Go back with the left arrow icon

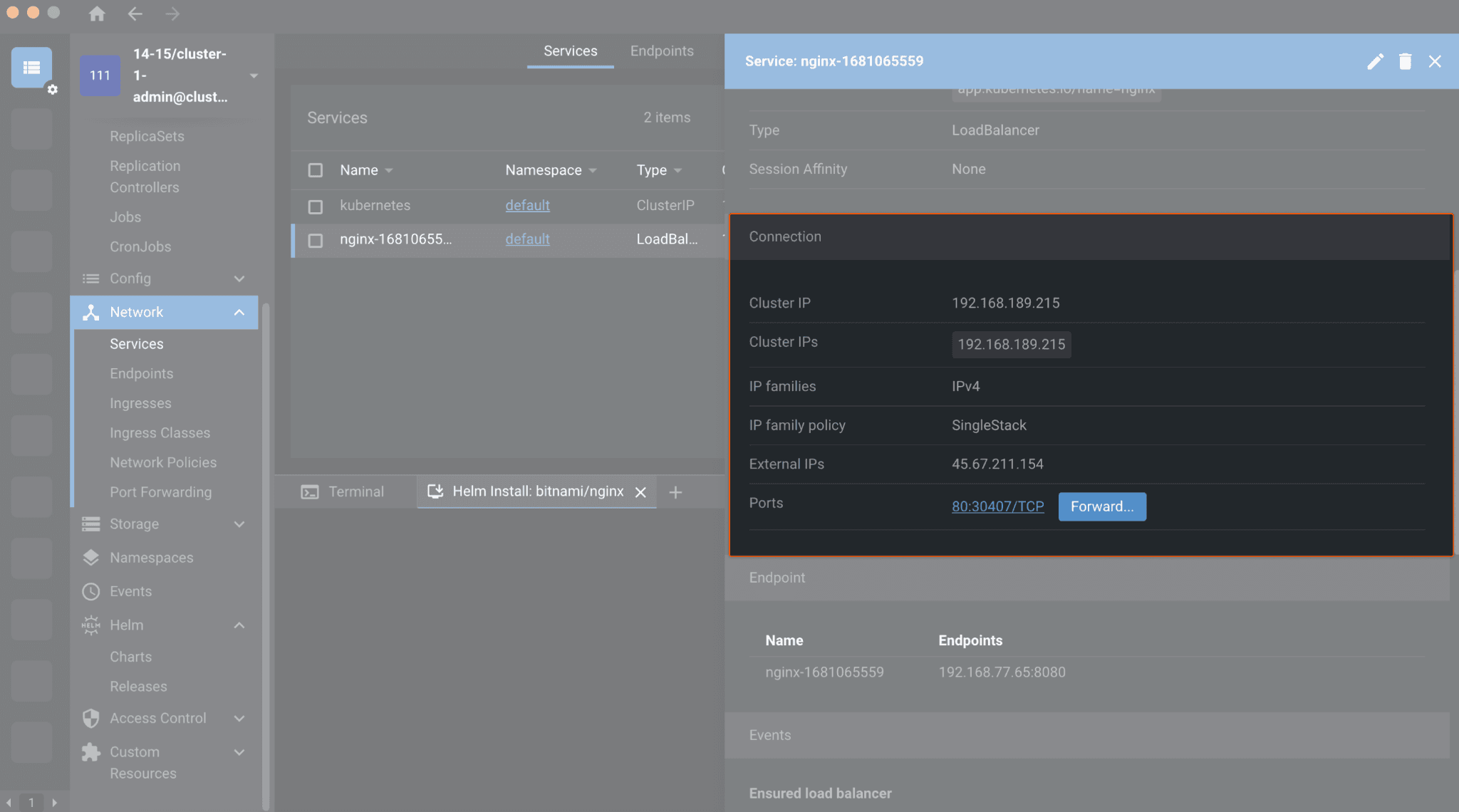135,14
